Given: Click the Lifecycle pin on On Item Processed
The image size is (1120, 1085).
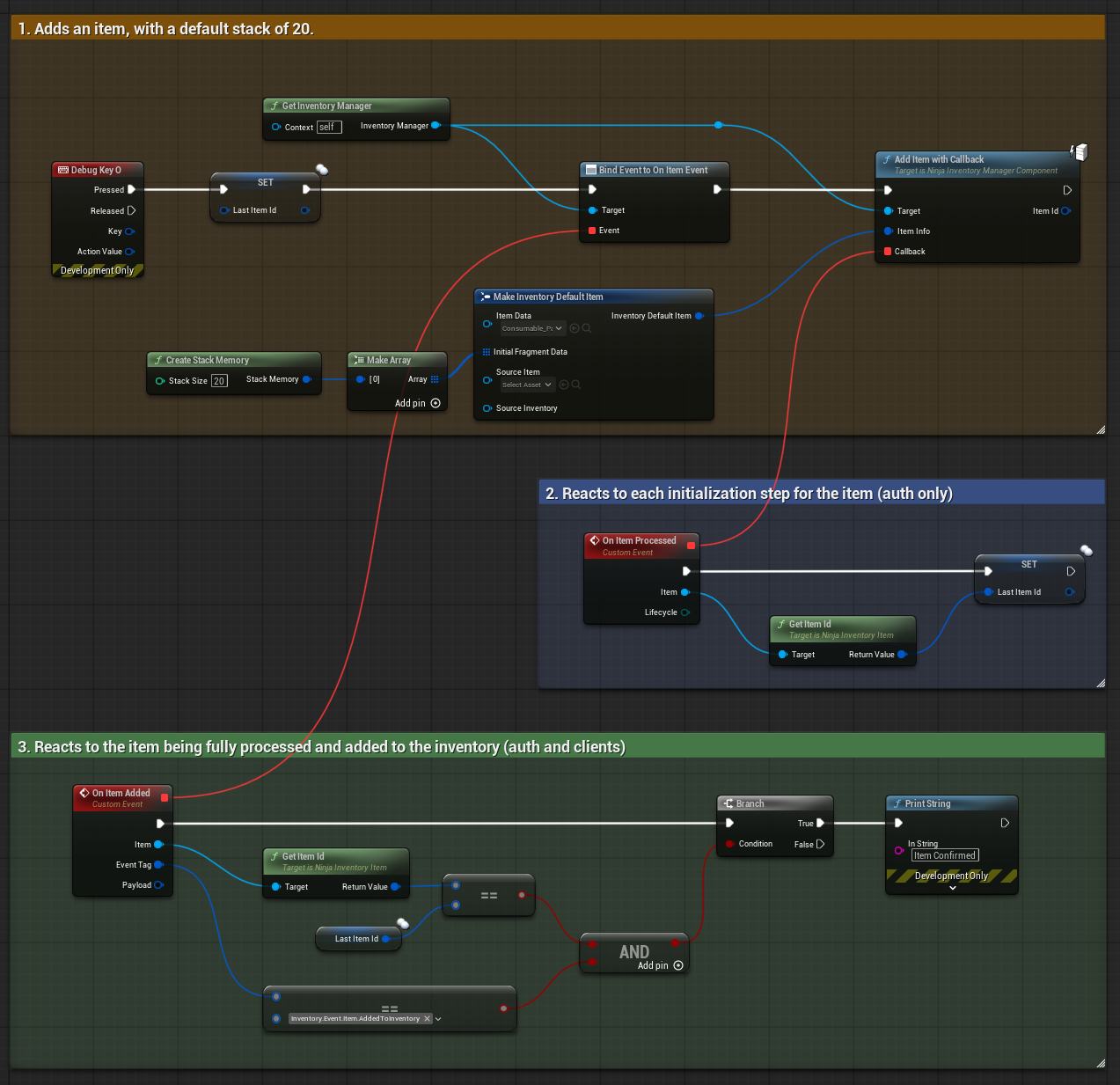Looking at the screenshot, I should (x=684, y=612).
